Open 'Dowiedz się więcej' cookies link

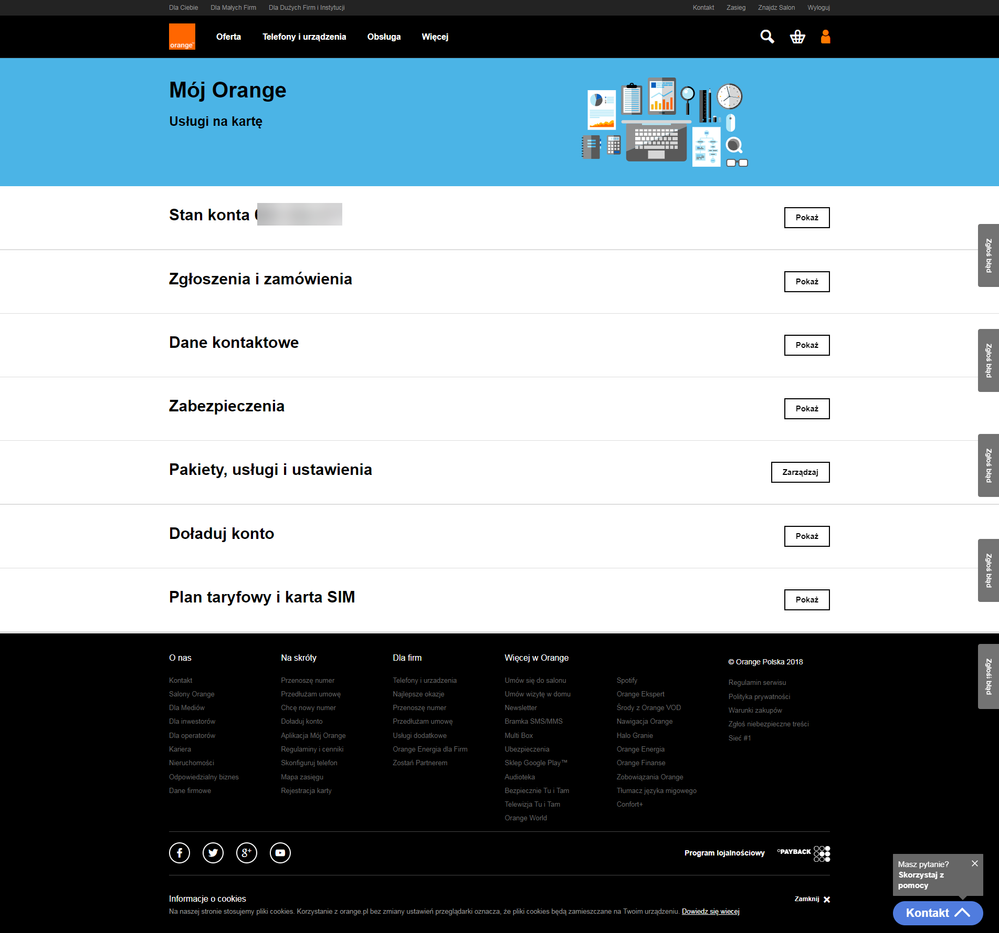tap(710, 911)
